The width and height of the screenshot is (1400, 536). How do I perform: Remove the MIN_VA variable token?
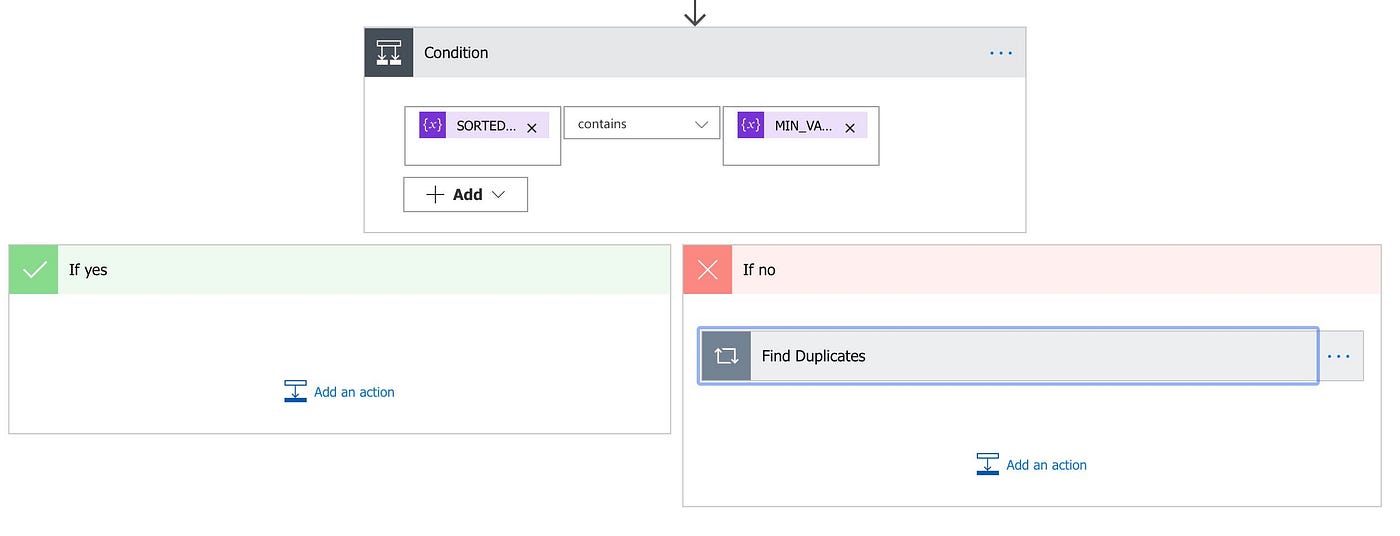pyautogui.click(x=850, y=127)
